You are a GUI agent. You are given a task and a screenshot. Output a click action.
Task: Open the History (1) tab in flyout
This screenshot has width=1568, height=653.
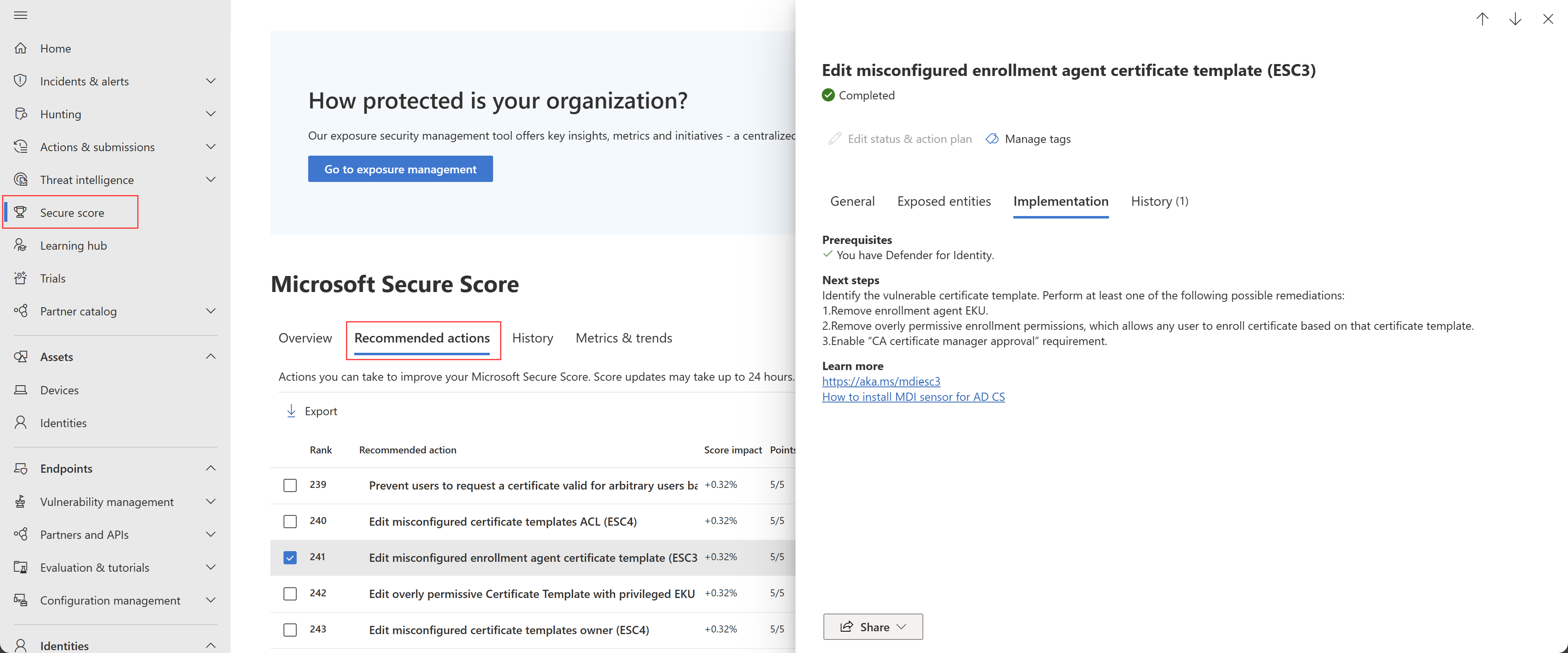[1160, 201]
